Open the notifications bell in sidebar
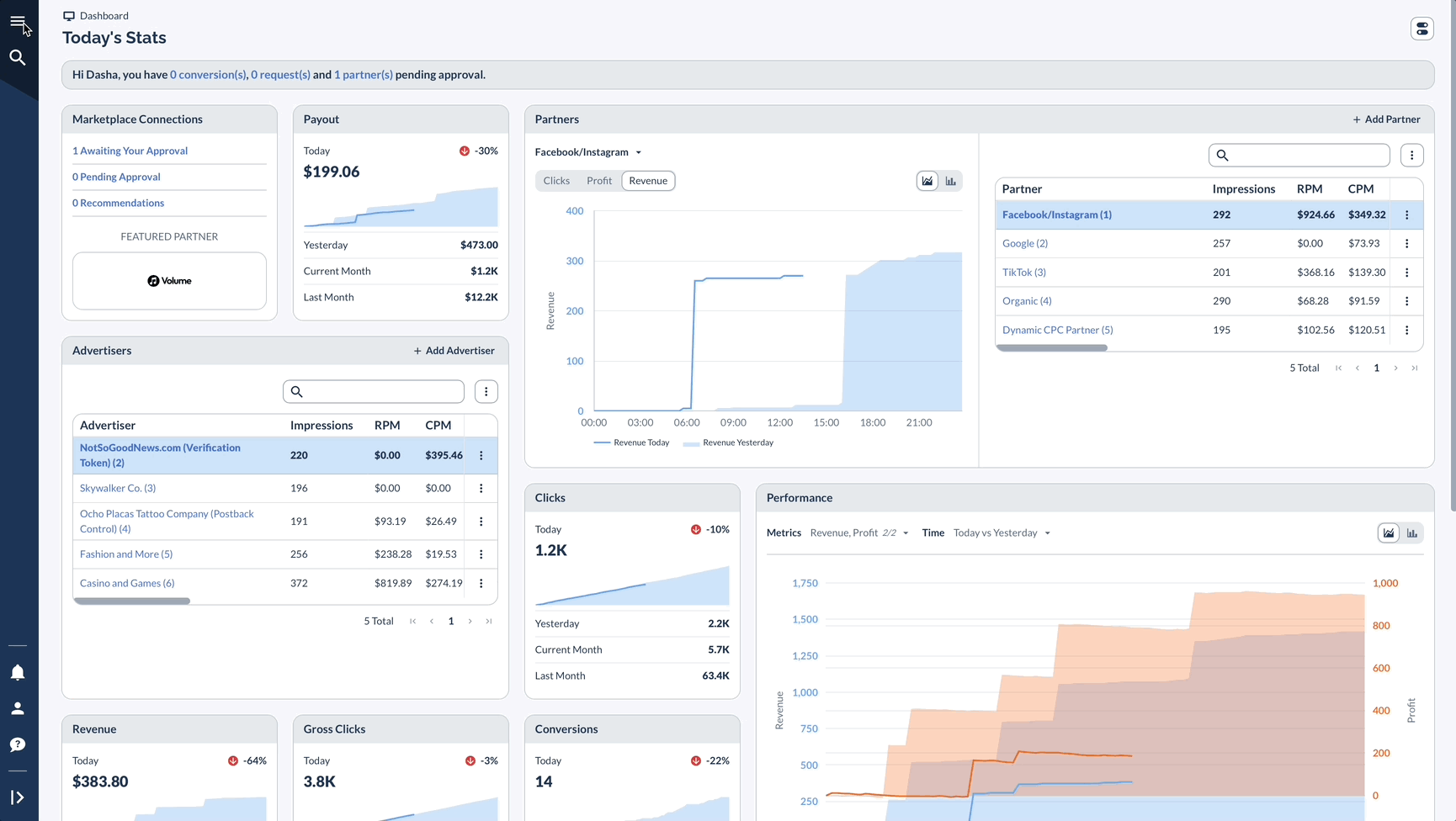1456x821 pixels. coord(18,672)
